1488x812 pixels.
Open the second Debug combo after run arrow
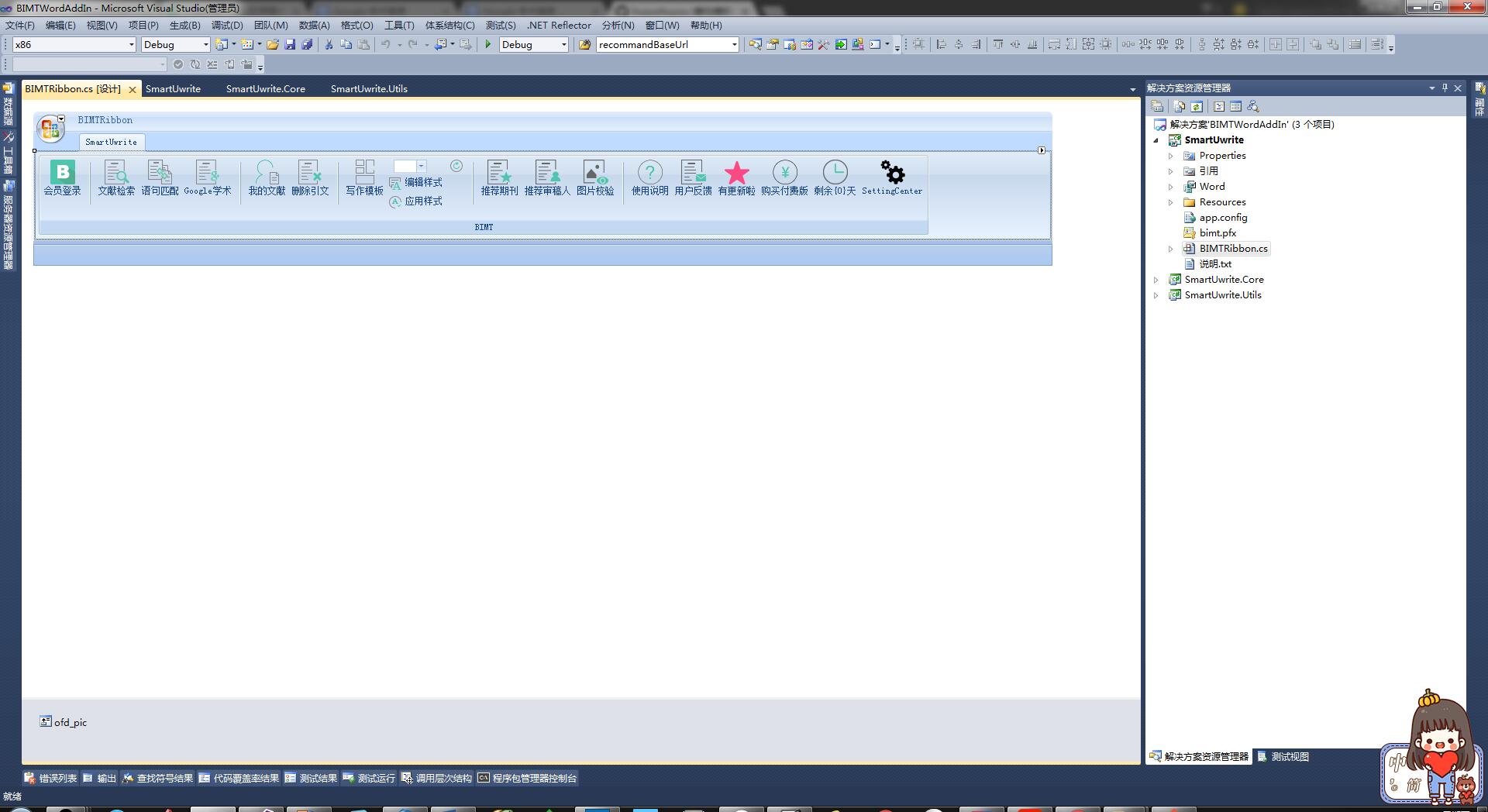563,45
